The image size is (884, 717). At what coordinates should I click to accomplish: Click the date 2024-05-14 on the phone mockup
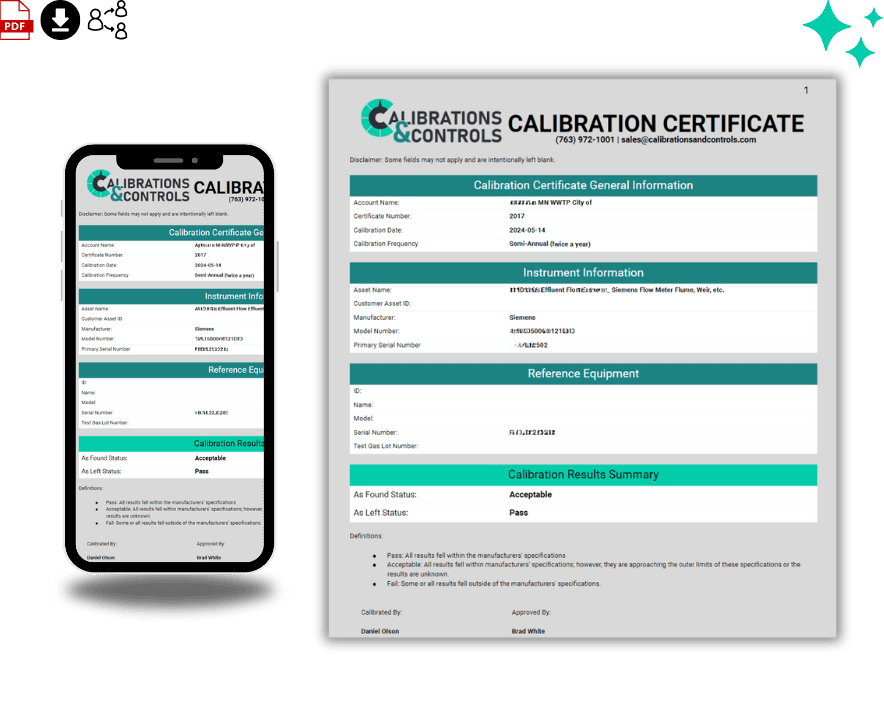(208, 265)
